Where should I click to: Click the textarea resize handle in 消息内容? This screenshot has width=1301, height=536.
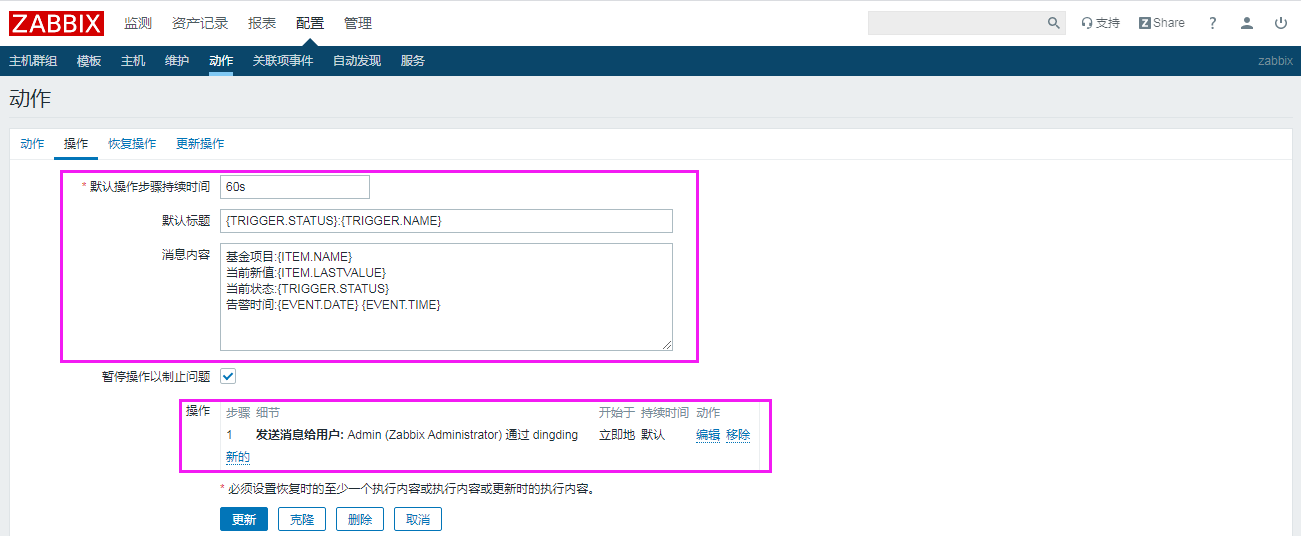click(x=666, y=344)
